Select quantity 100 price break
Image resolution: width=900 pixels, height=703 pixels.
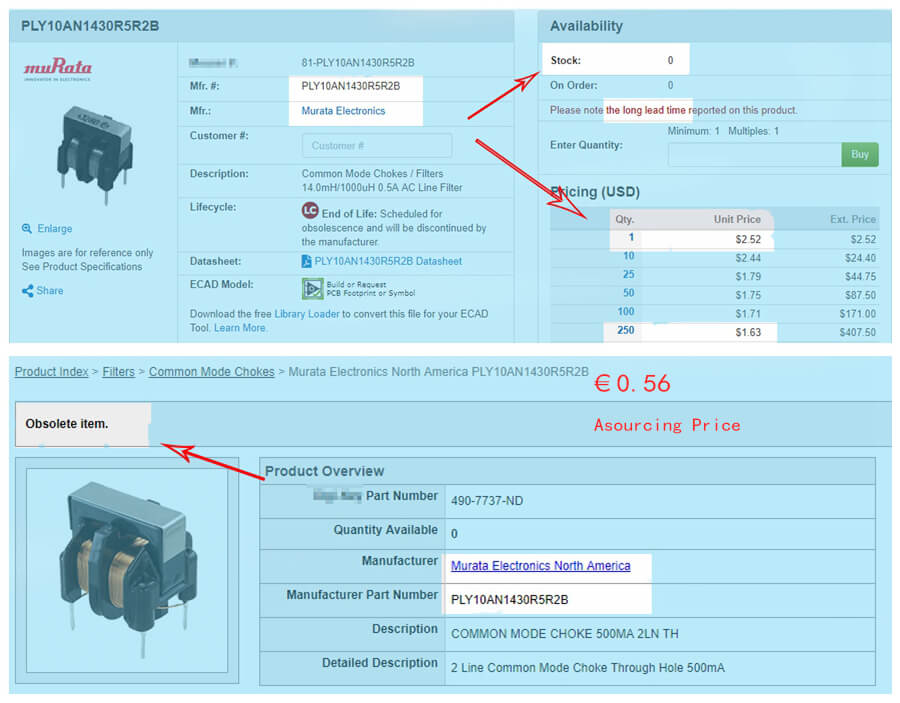tap(626, 312)
